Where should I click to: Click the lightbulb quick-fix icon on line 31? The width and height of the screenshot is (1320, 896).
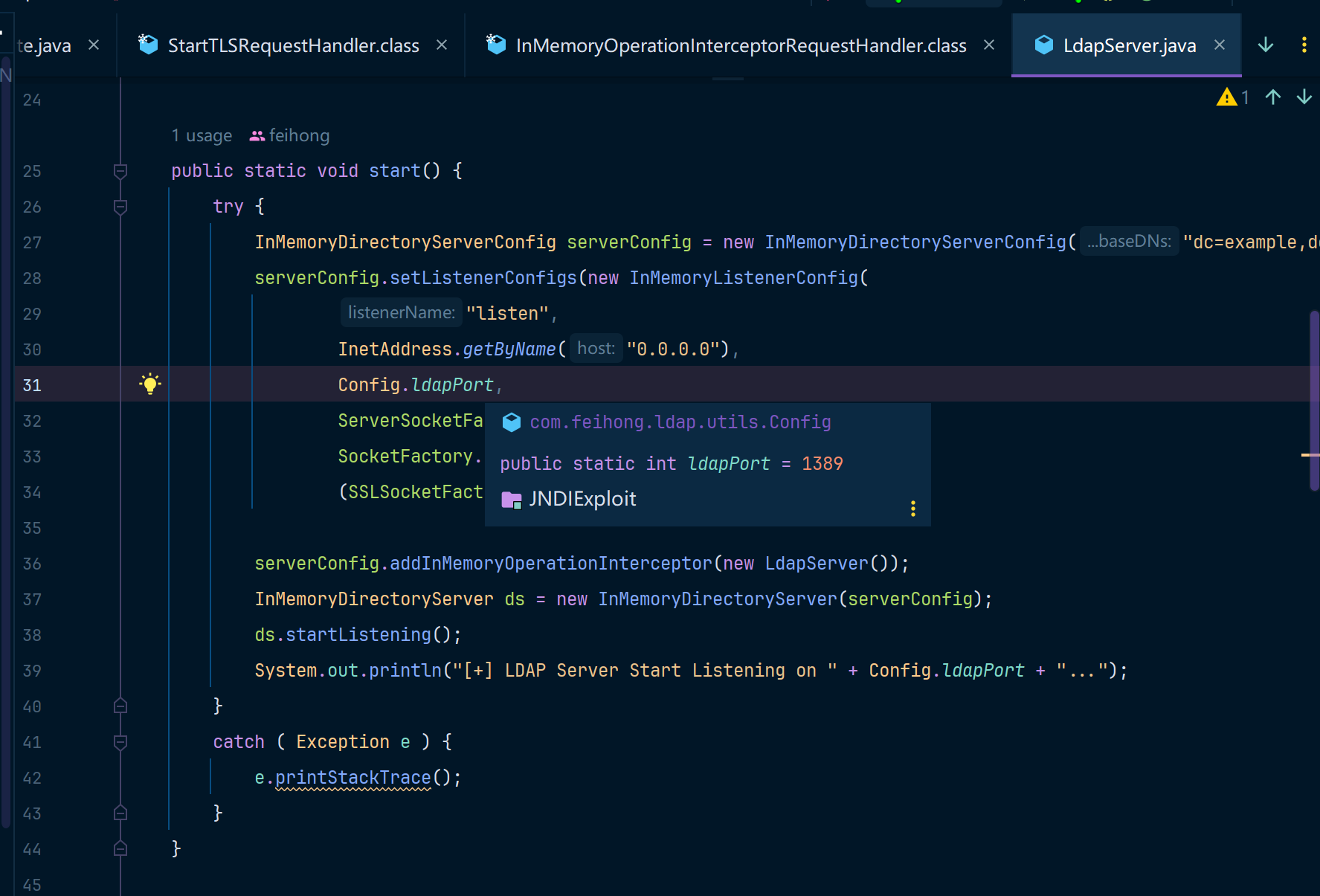point(150,384)
